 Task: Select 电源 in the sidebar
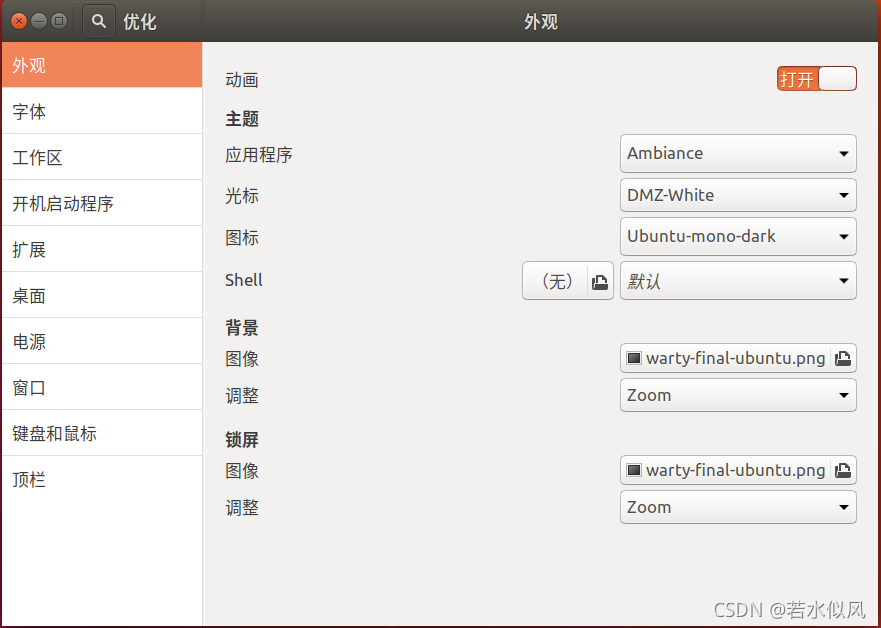point(102,342)
